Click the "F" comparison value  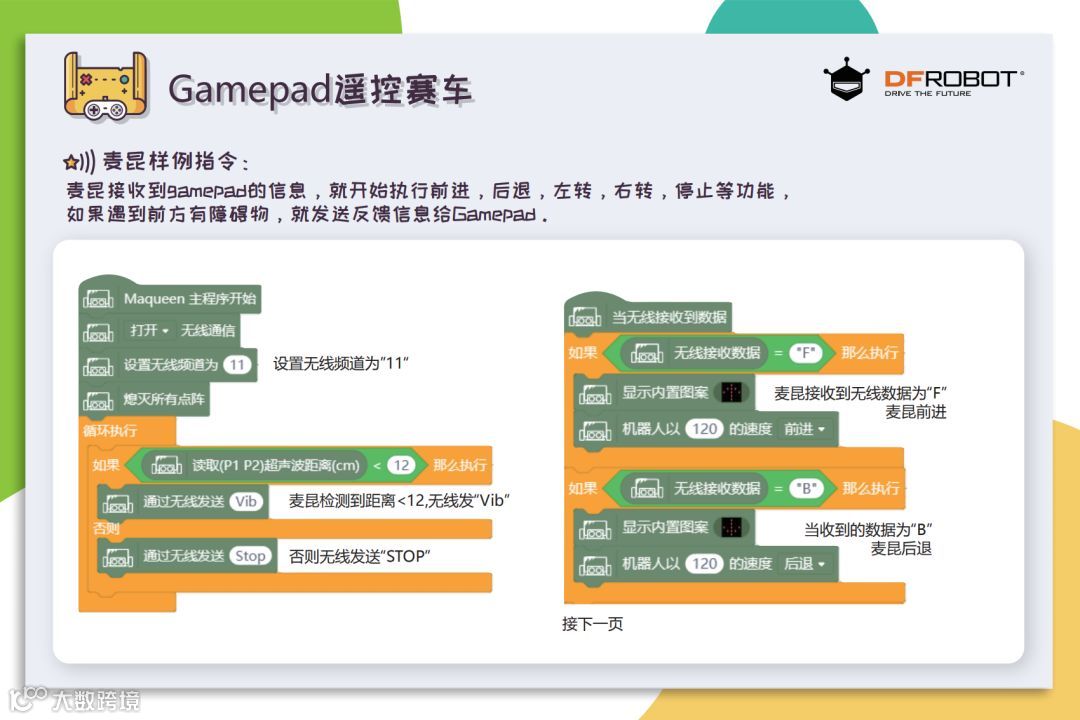(x=805, y=353)
